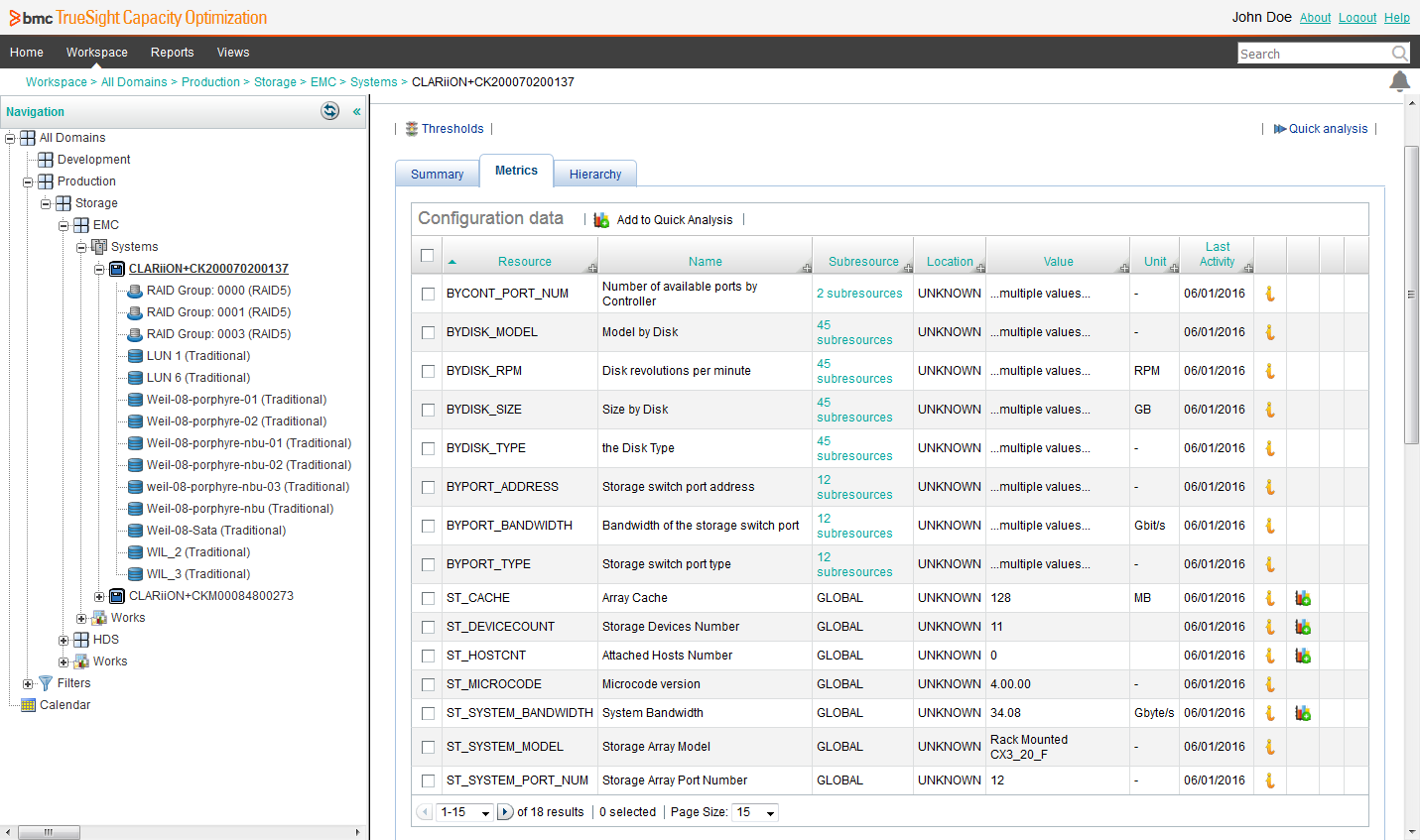Screen dimensions: 1420x840
Task: Open the About link
Action: click(x=1316, y=18)
